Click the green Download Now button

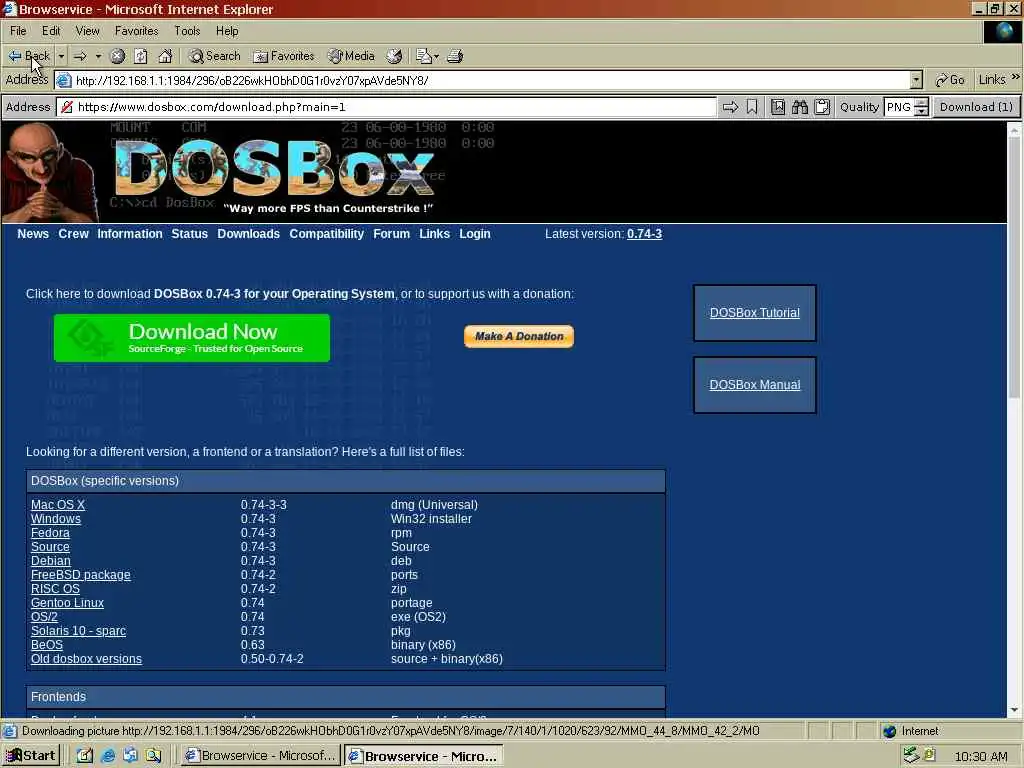192,338
